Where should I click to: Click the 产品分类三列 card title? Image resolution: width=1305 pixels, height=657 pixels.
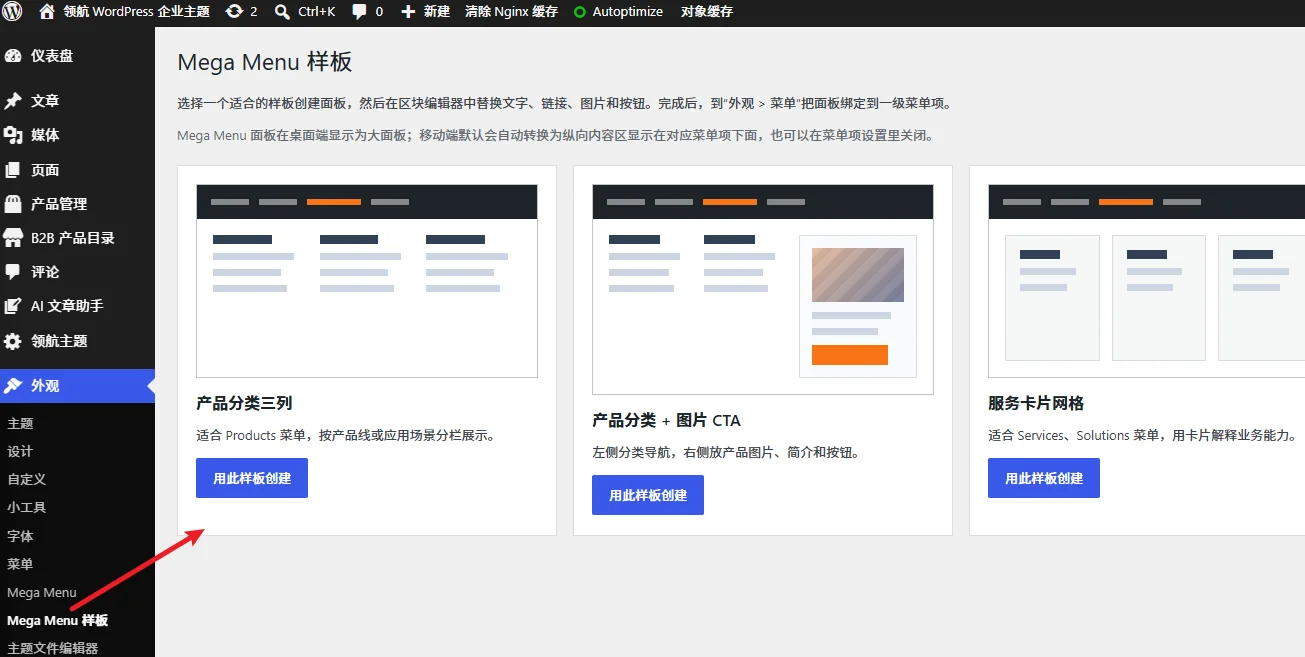click(x=244, y=404)
